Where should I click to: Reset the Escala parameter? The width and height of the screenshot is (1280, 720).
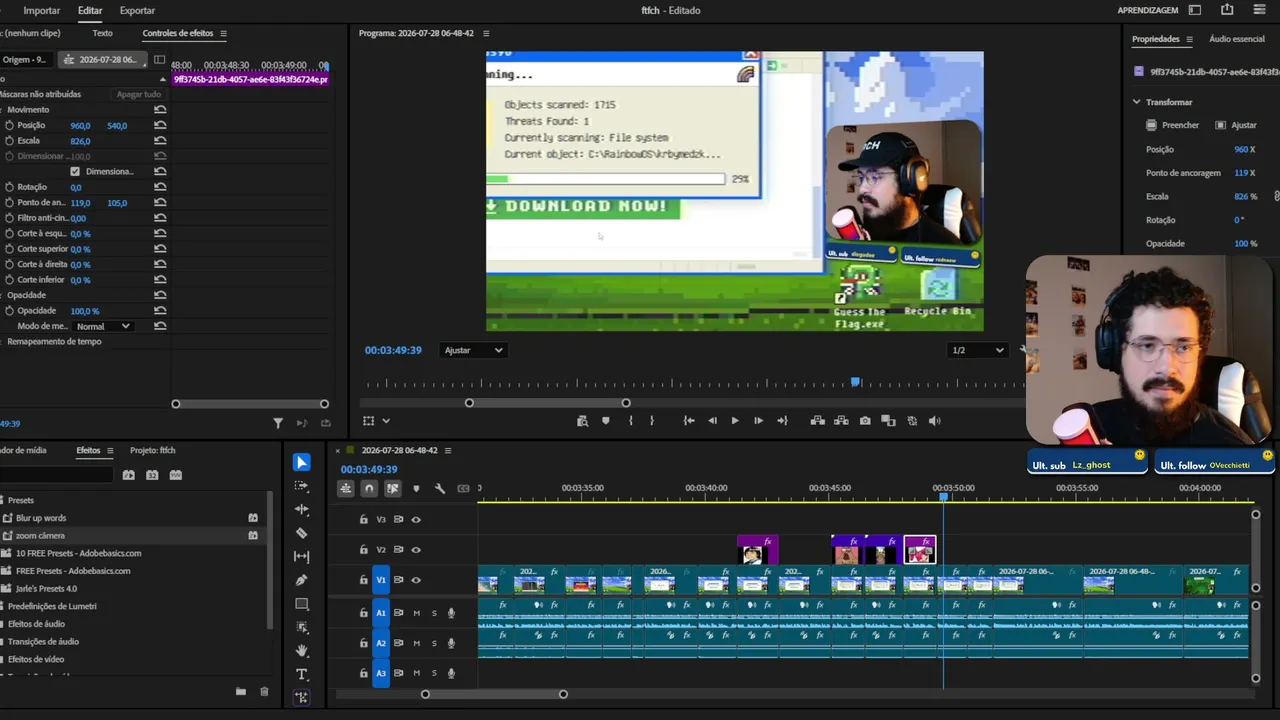point(160,141)
